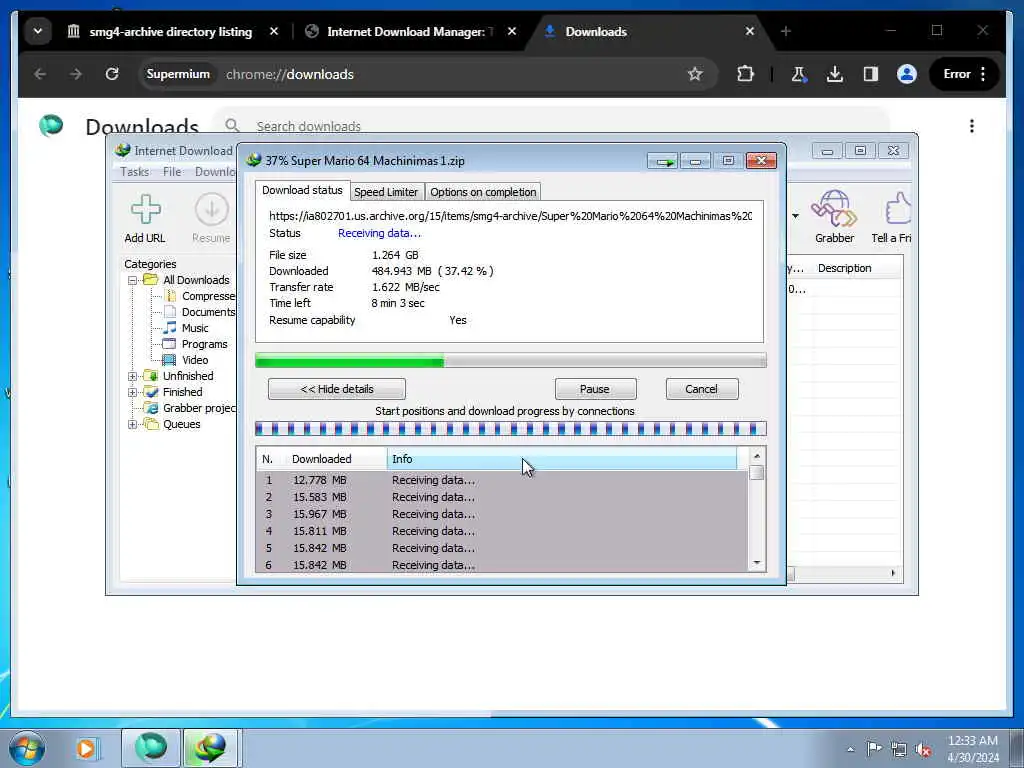The width and height of the screenshot is (1024, 768).
Task: Cancel the Super Mario 64 download
Action: tap(701, 389)
